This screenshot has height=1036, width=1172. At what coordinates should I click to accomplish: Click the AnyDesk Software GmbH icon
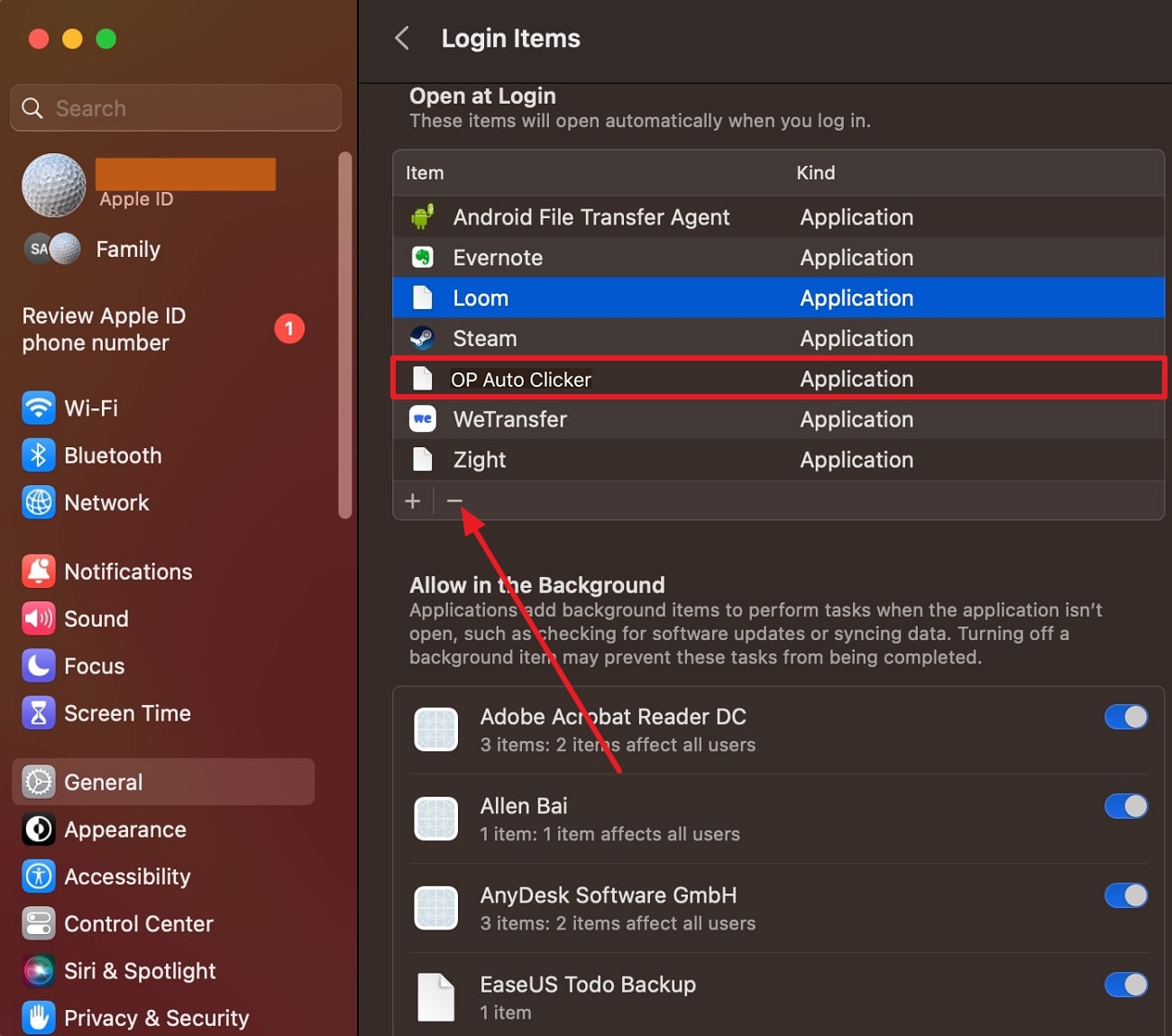click(436, 908)
